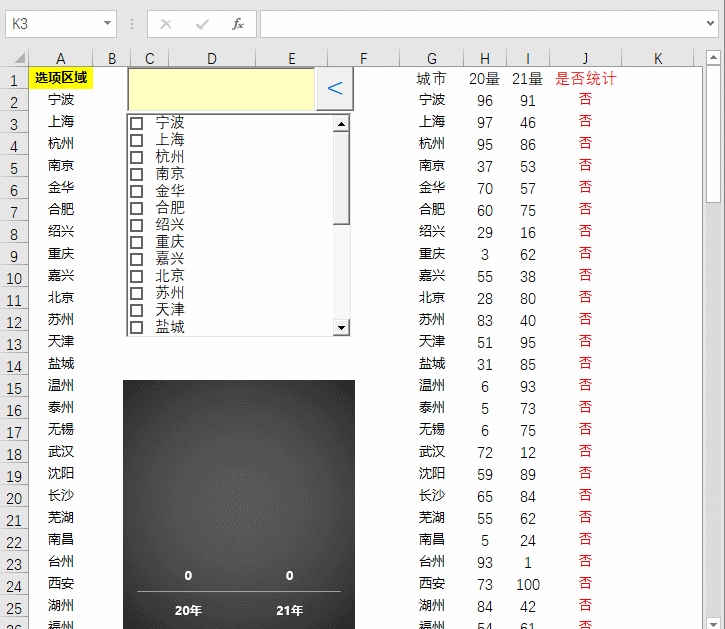The width and height of the screenshot is (725, 629).
Task: Tick the 绍兴 checkbox in the list
Action: (x=136, y=225)
